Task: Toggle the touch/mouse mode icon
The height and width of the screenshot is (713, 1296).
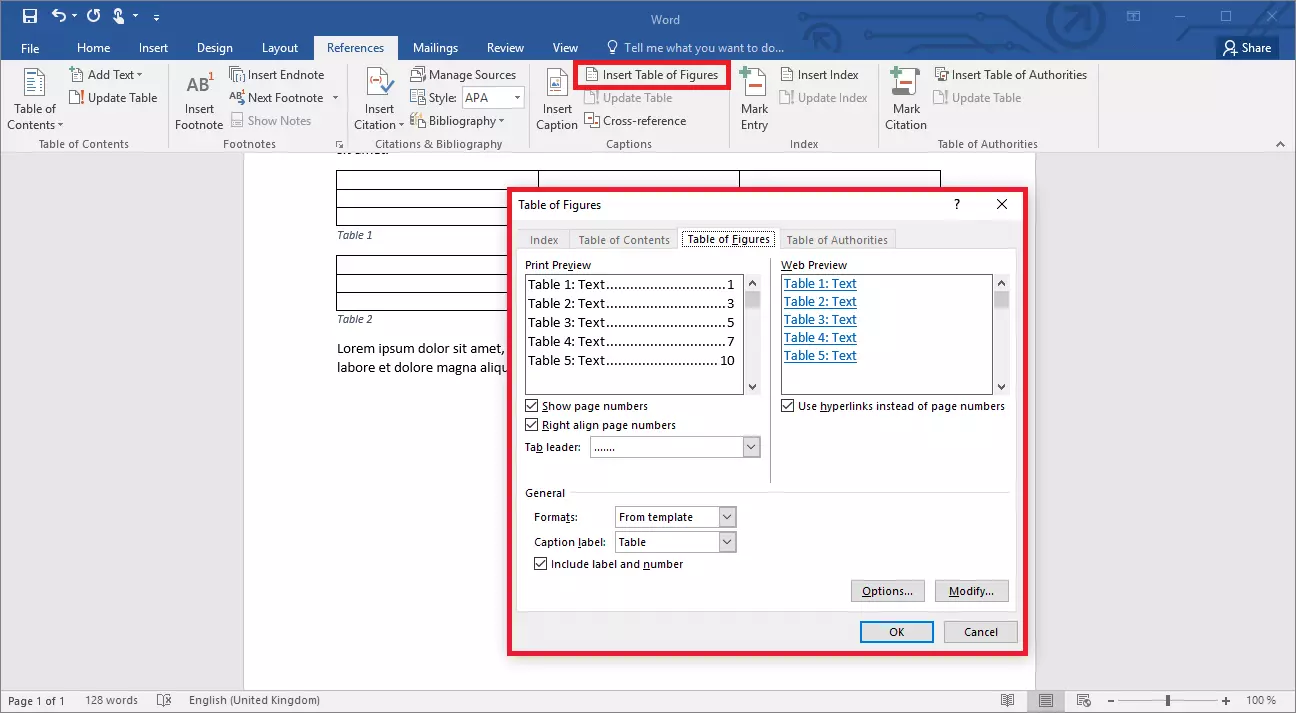Action: tap(119, 16)
